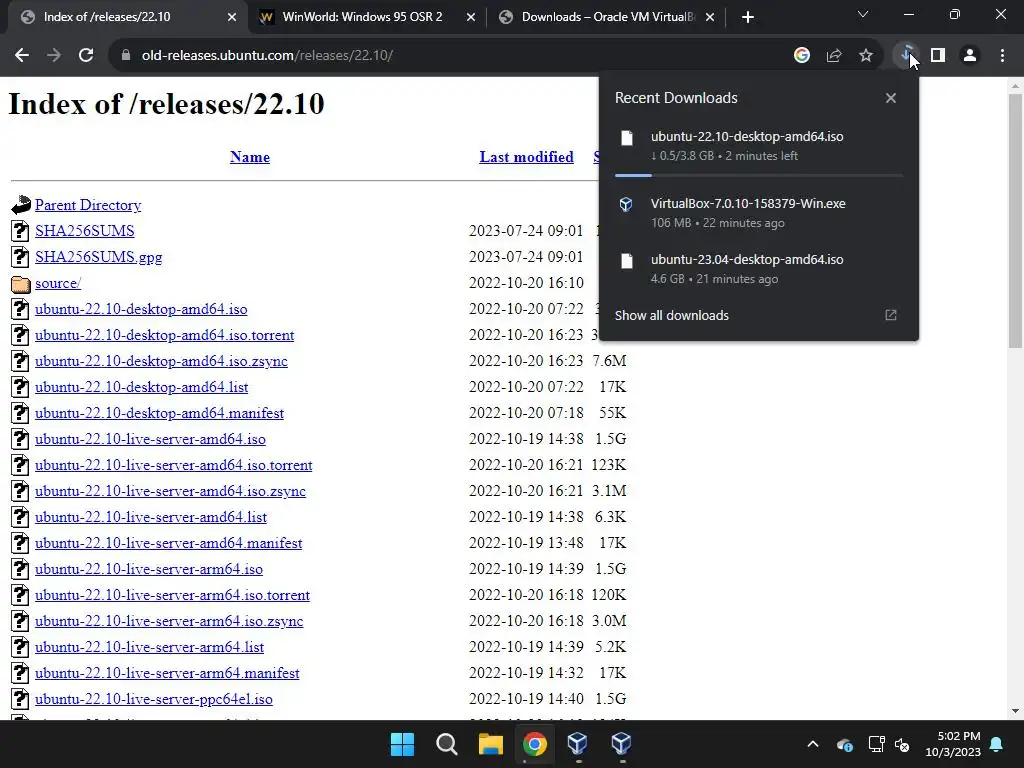Screen dimensions: 1024x768
Task: Share this page using share icon
Action: [x=833, y=56]
